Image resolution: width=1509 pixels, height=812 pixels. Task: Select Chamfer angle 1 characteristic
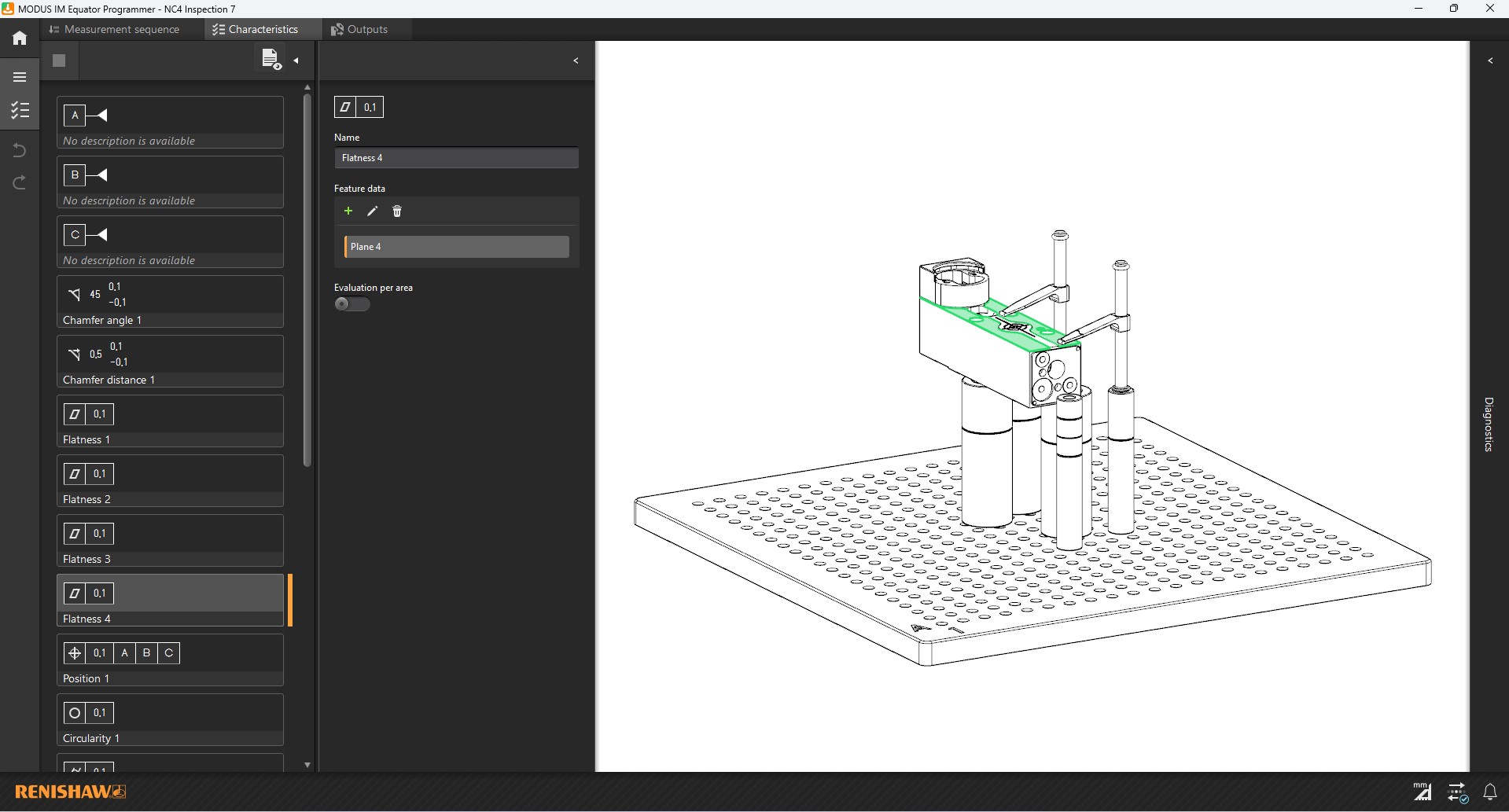pos(170,302)
